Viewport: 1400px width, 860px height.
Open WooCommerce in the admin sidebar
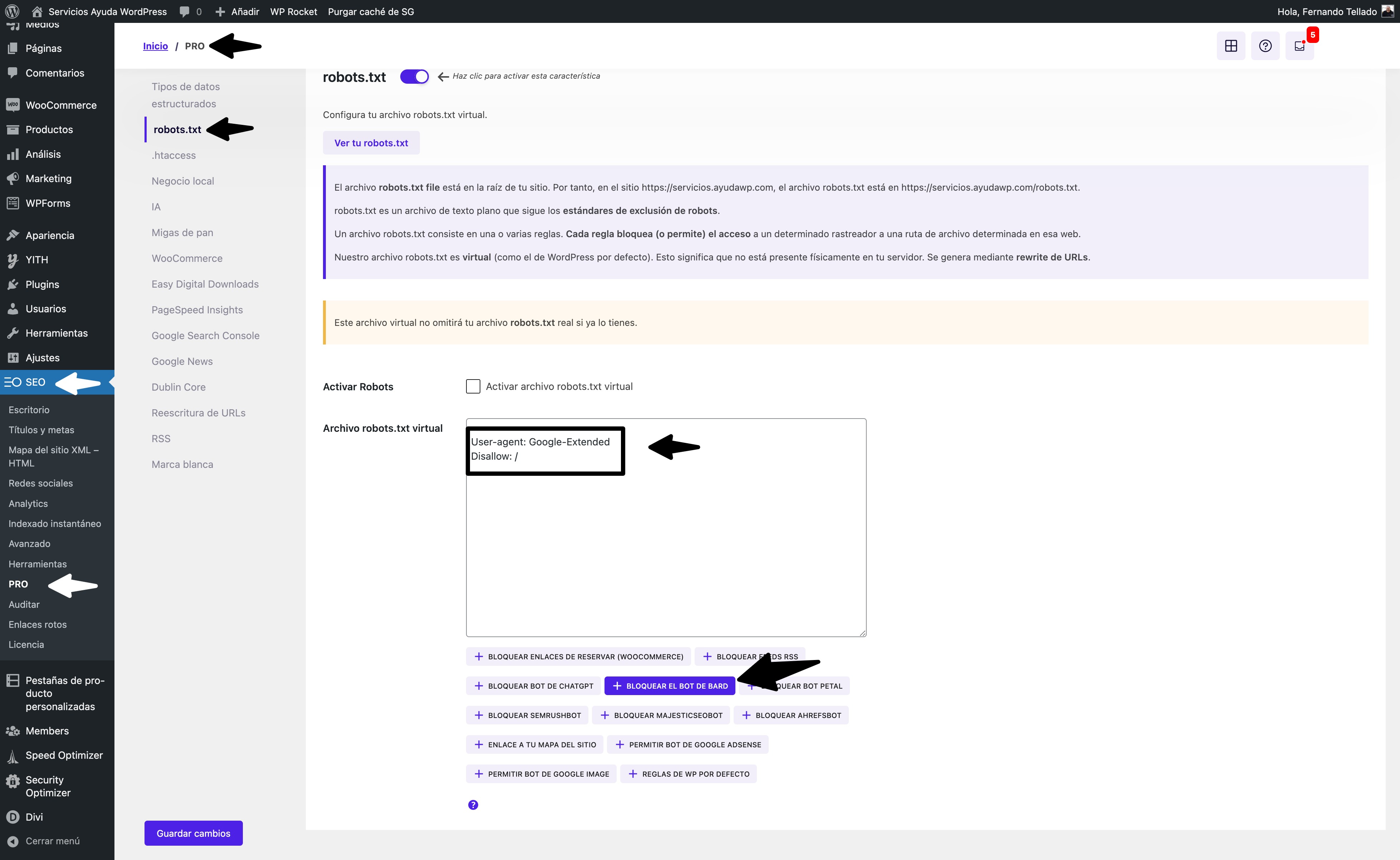click(60, 105)
